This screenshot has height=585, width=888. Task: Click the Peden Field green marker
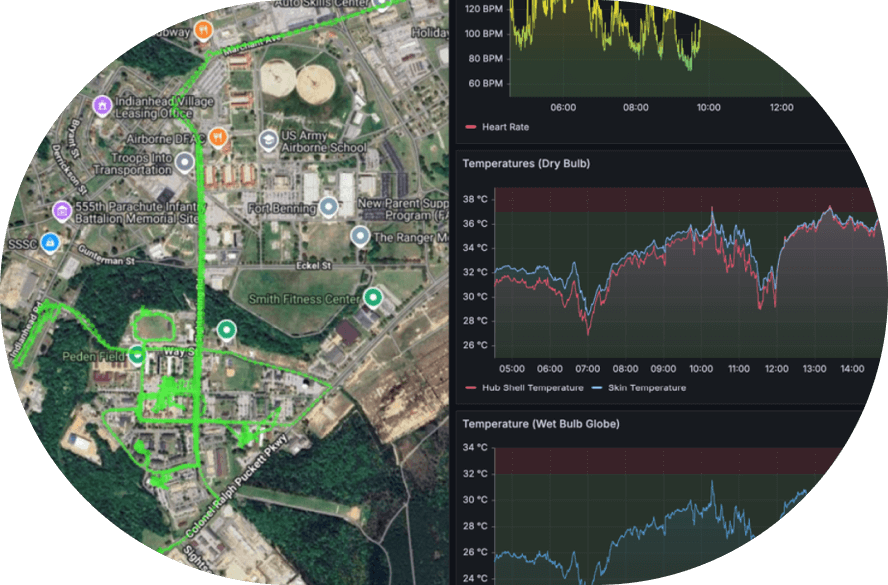click(137, 355)
